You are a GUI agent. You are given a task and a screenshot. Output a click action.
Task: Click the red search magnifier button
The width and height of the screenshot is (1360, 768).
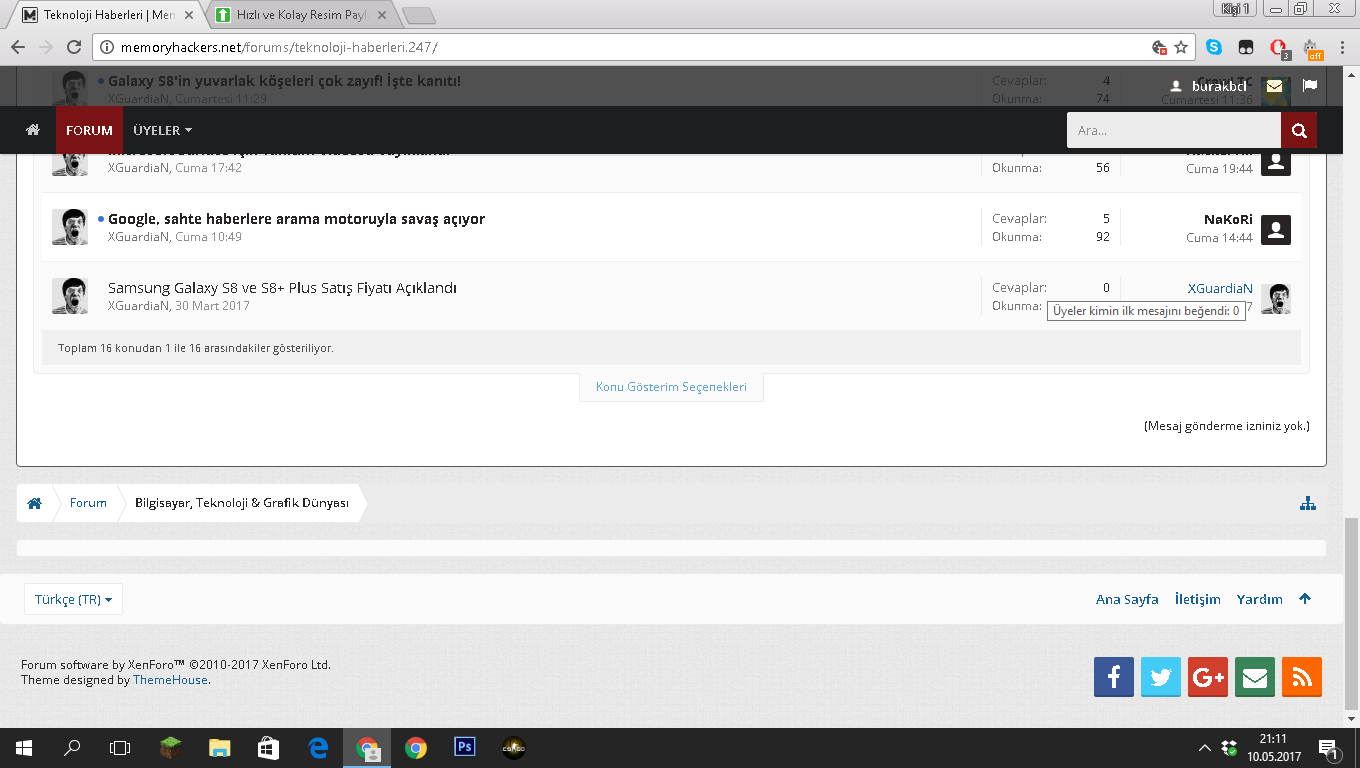click(1299, 130)
